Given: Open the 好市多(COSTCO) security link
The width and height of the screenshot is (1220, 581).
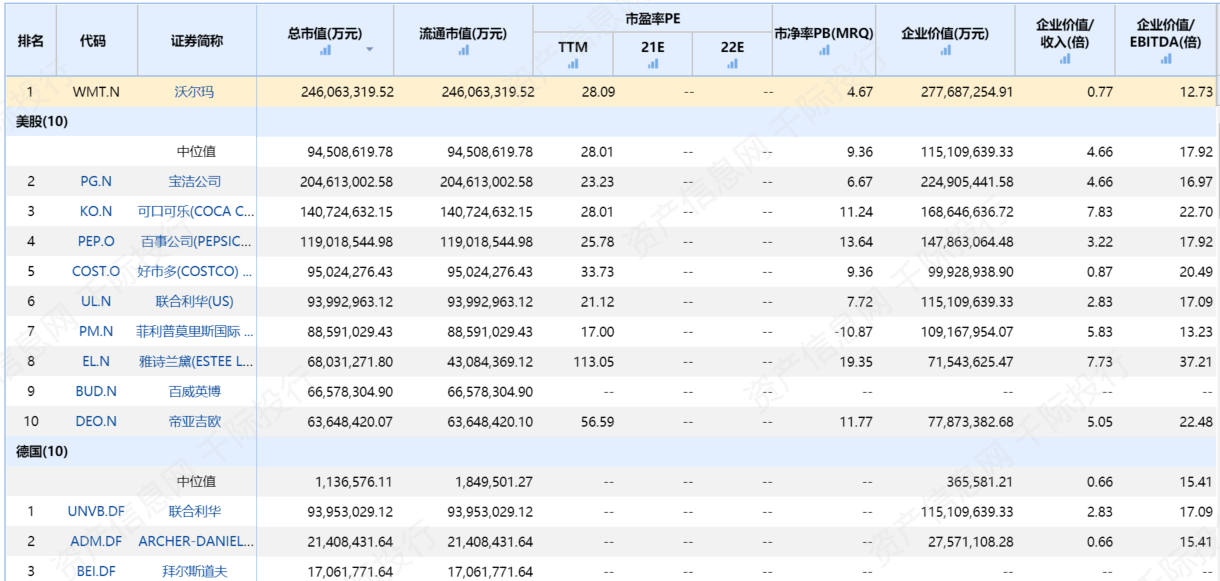Looking at the screenshot, I should (196, 272).
